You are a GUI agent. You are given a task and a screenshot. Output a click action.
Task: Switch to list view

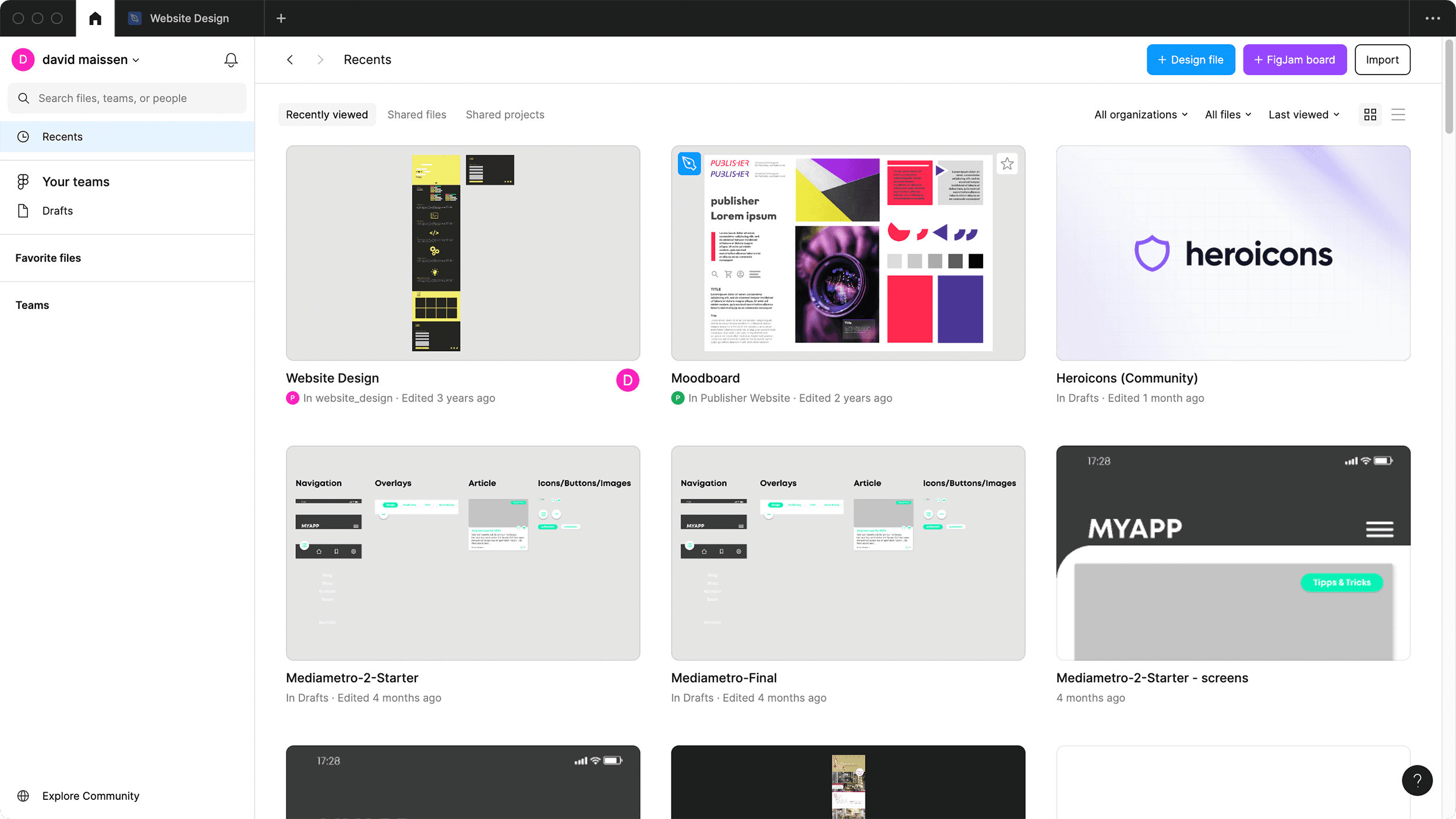point(1398,115)
